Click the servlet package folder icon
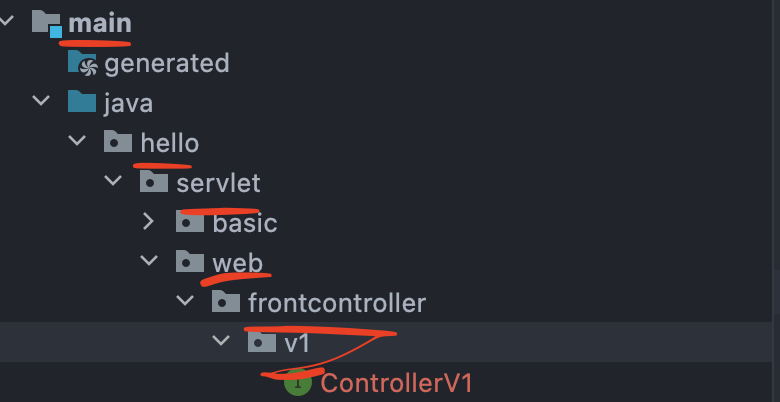This screenshot has height=402, width=780. coord(154,182)
